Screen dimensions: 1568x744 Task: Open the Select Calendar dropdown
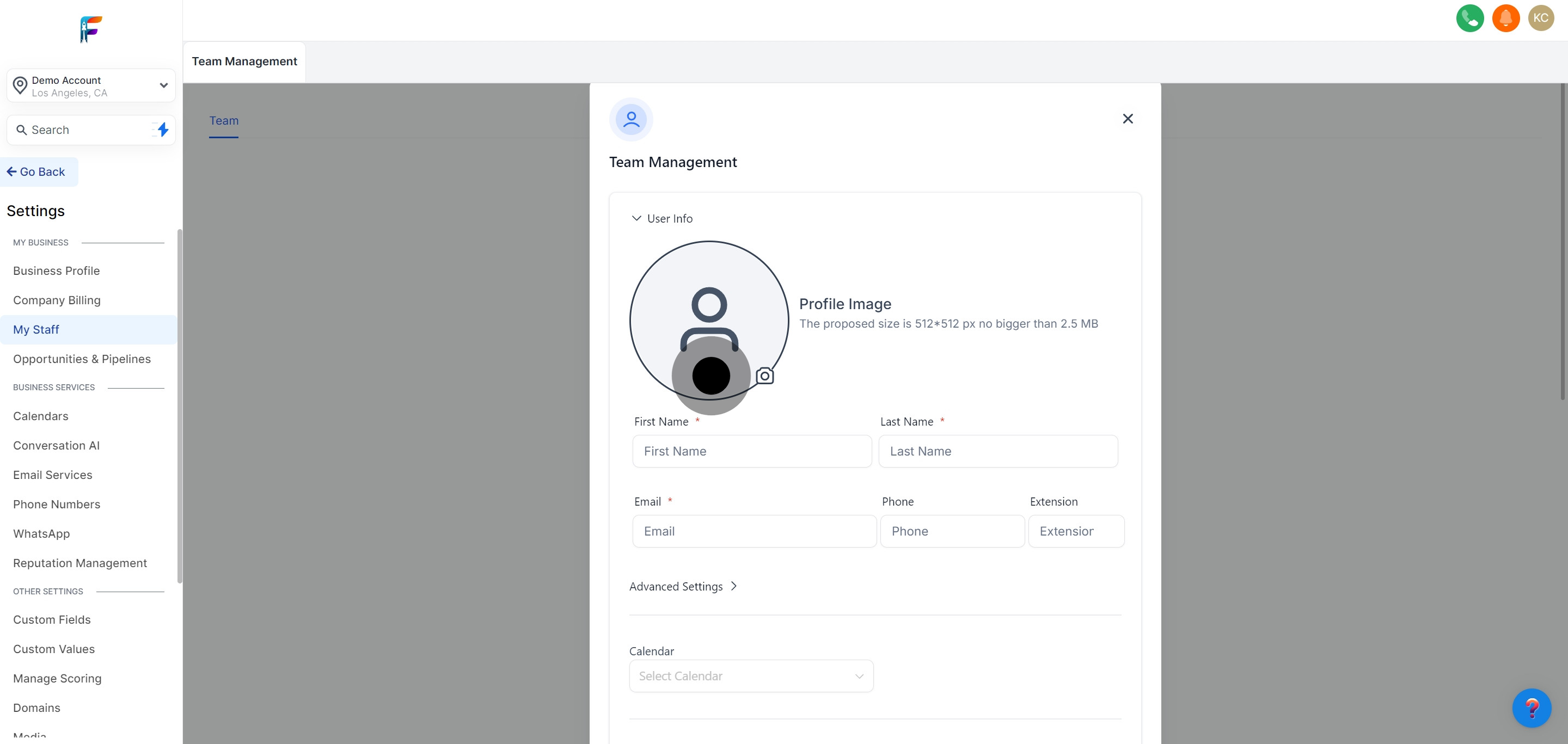click(751, 676)
